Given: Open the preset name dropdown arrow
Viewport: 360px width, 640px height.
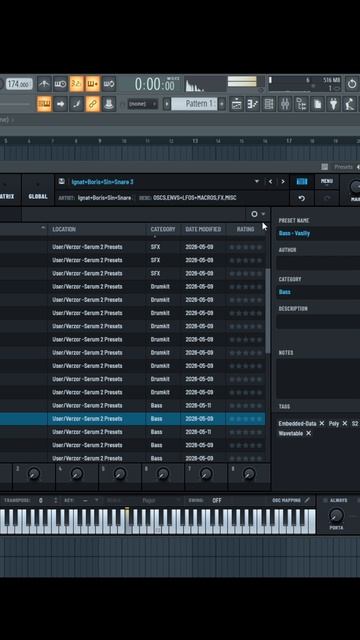Looking at the screenshot, I should (x=257, y=182).
